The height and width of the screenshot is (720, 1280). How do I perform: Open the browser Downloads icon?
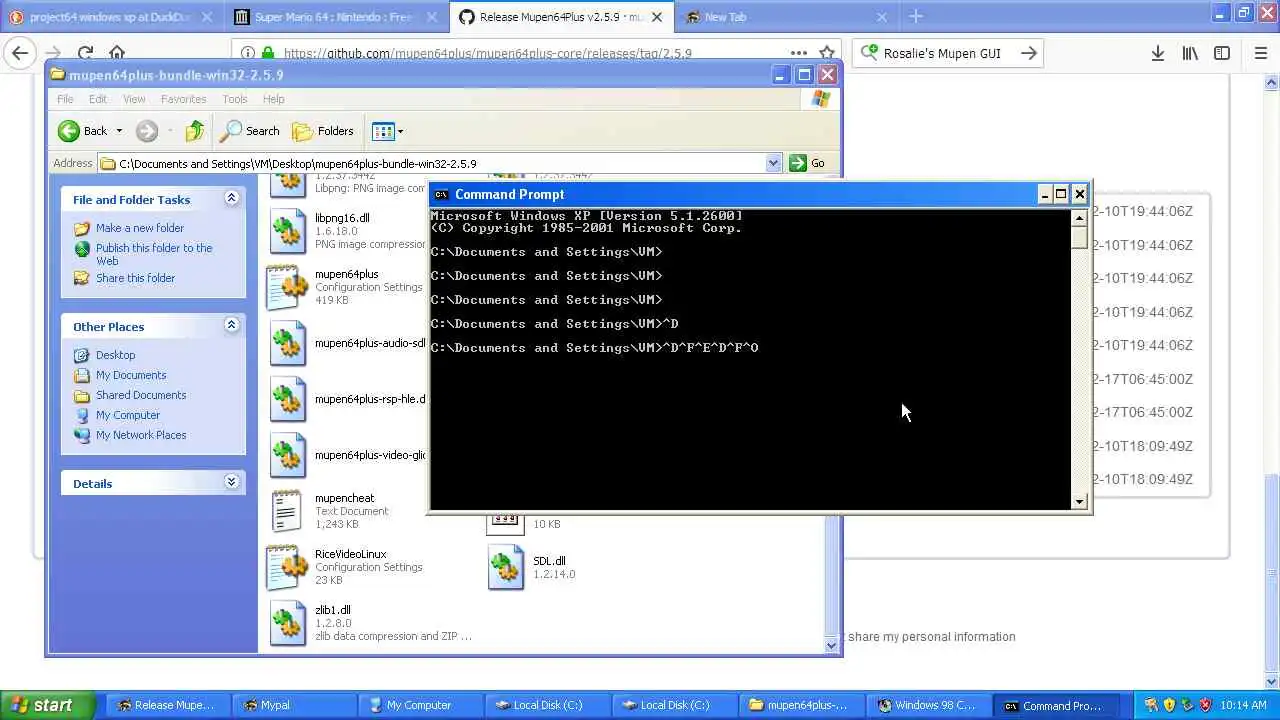pos(1157,53)
